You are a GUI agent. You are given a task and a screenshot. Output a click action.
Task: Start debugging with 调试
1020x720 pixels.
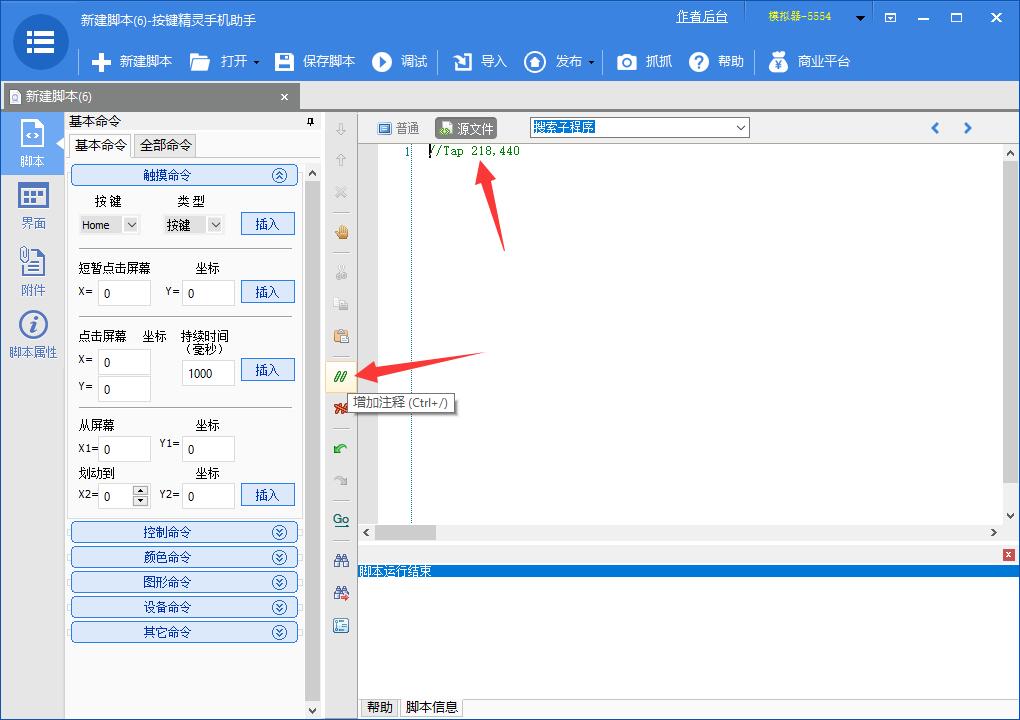click(x=399, y=62)
